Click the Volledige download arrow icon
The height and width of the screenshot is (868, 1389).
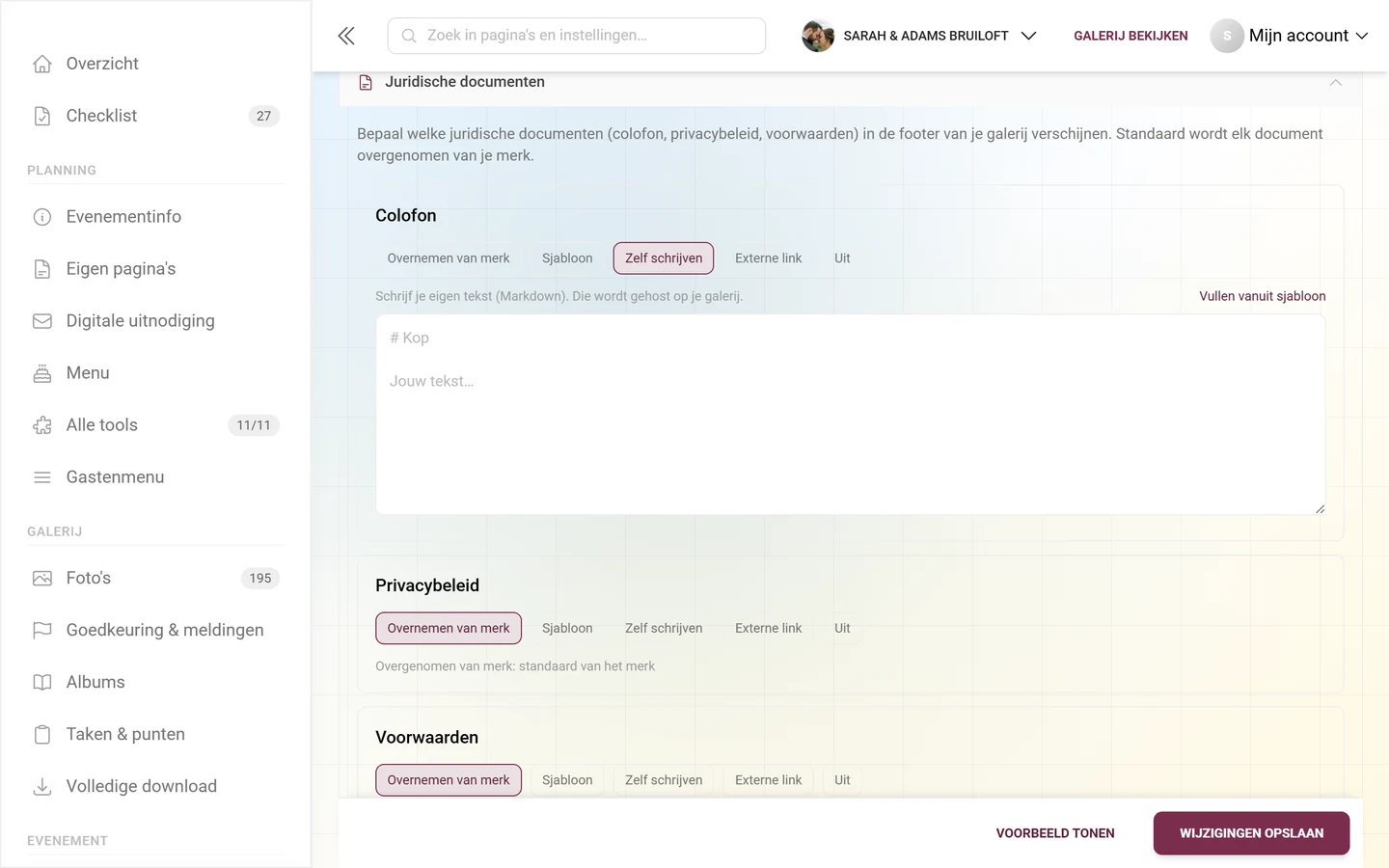[x=42, y=787]
